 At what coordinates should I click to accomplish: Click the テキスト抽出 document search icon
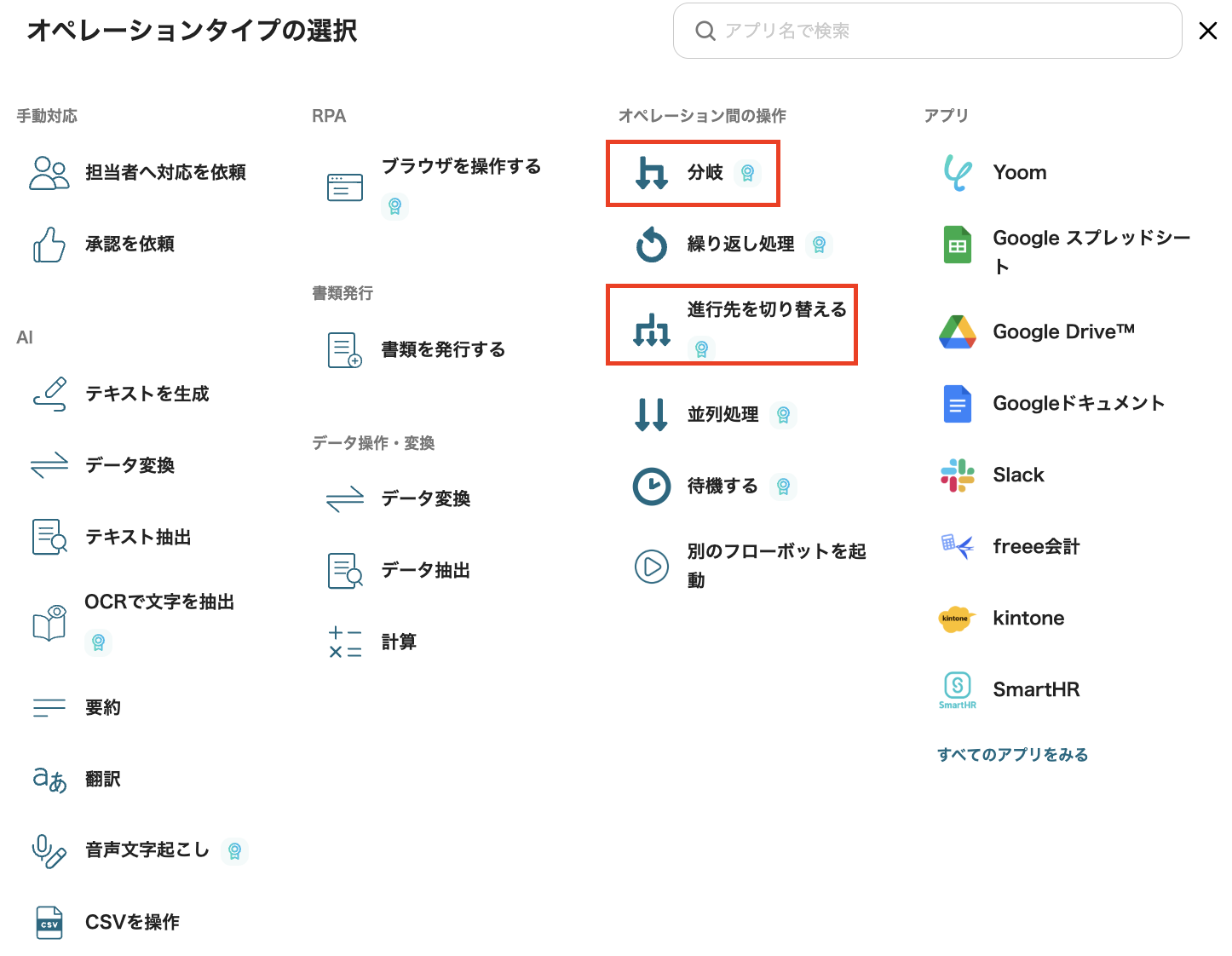(x=49, y=537)
